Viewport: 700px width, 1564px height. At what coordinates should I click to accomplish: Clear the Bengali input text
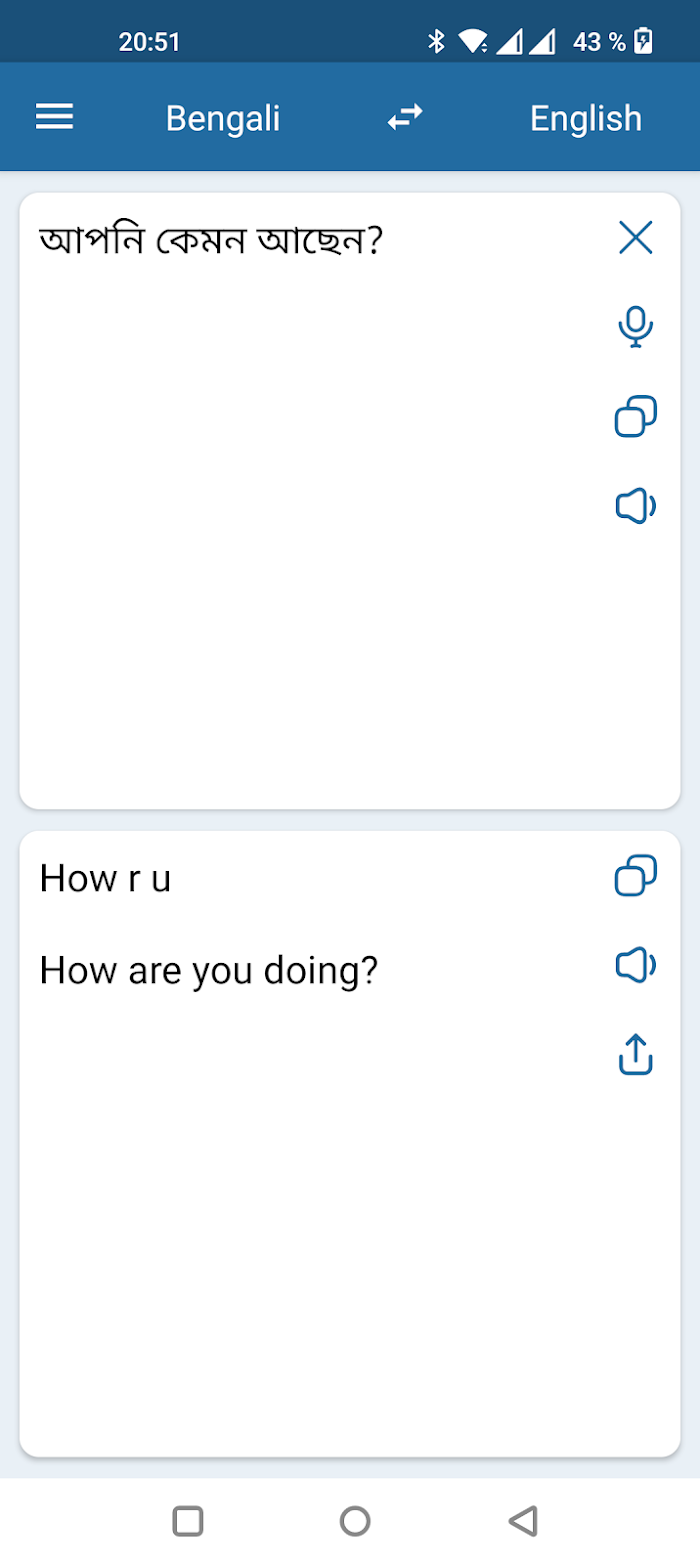pyautogui.click(x=635, y=238)
